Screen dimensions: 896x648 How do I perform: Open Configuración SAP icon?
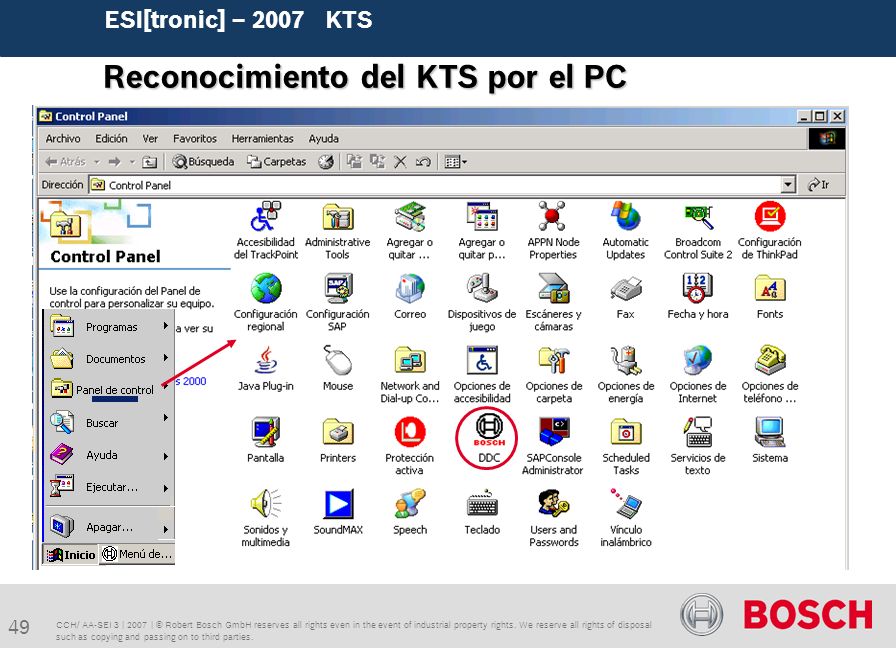coord(338,289)
